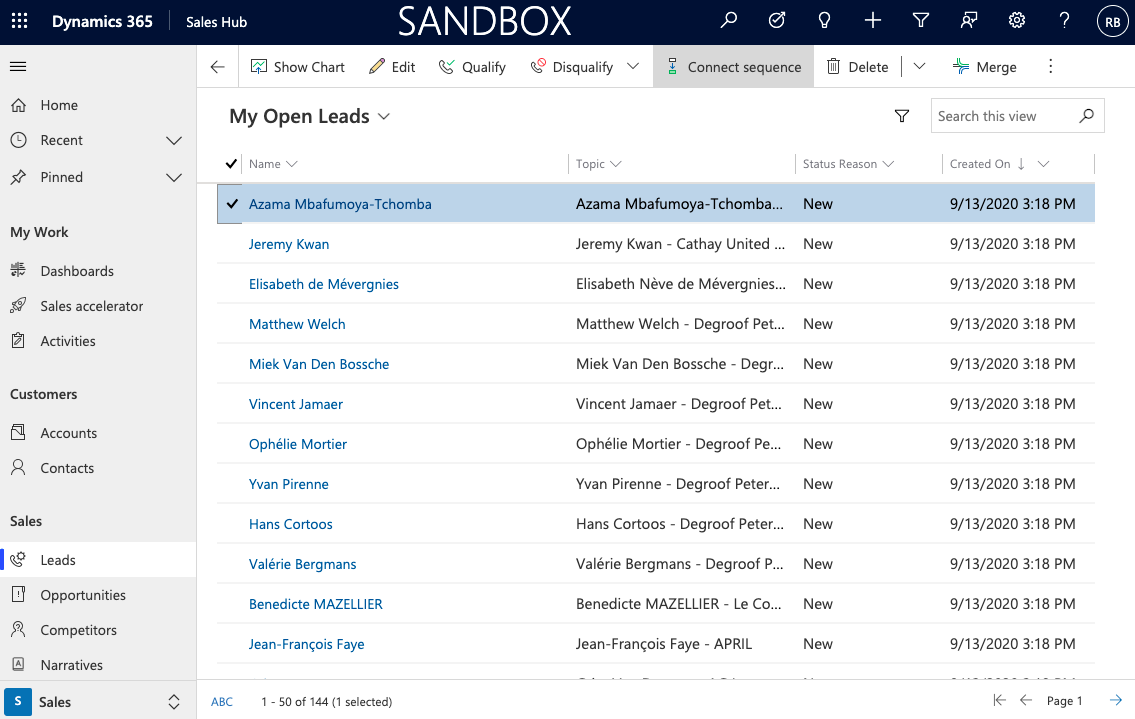Go to the previous page of leads

pos(1026,700)
